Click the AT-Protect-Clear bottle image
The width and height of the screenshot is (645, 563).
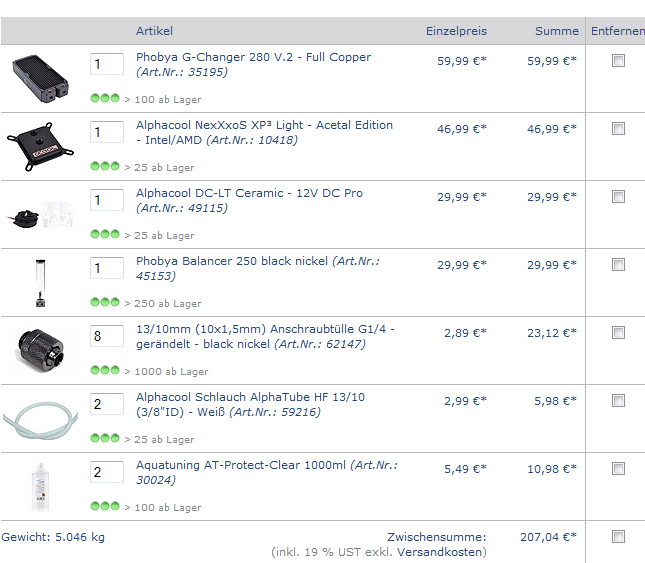point(41,487)
